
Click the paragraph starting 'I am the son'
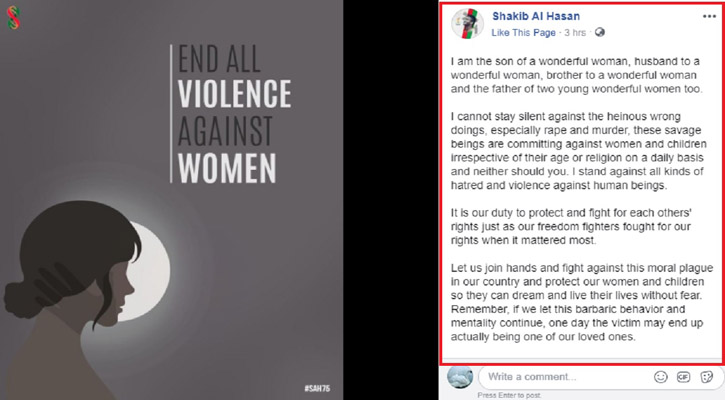click(x=576, y=75)
